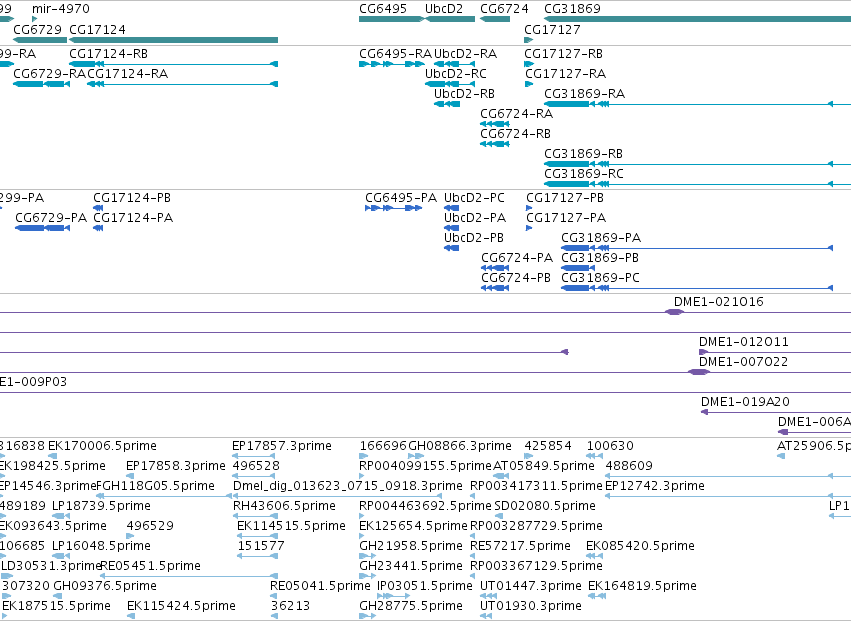Click the '100630' feature label
The width and height of the screenshot is (851, 621).
pos(610,446)
